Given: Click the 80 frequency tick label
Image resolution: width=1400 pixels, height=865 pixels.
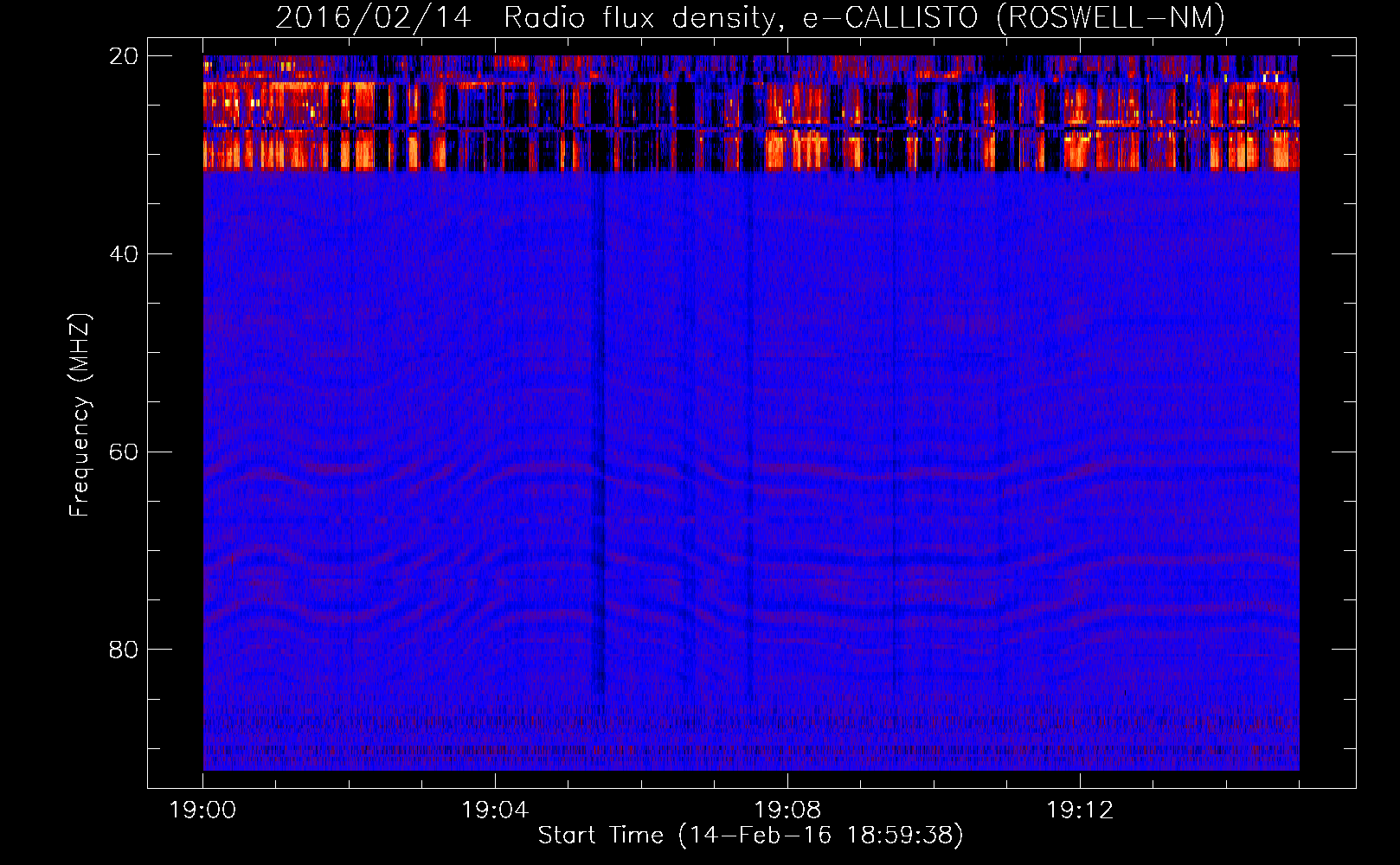Looking at the screenshot, I should click(124, 650).
